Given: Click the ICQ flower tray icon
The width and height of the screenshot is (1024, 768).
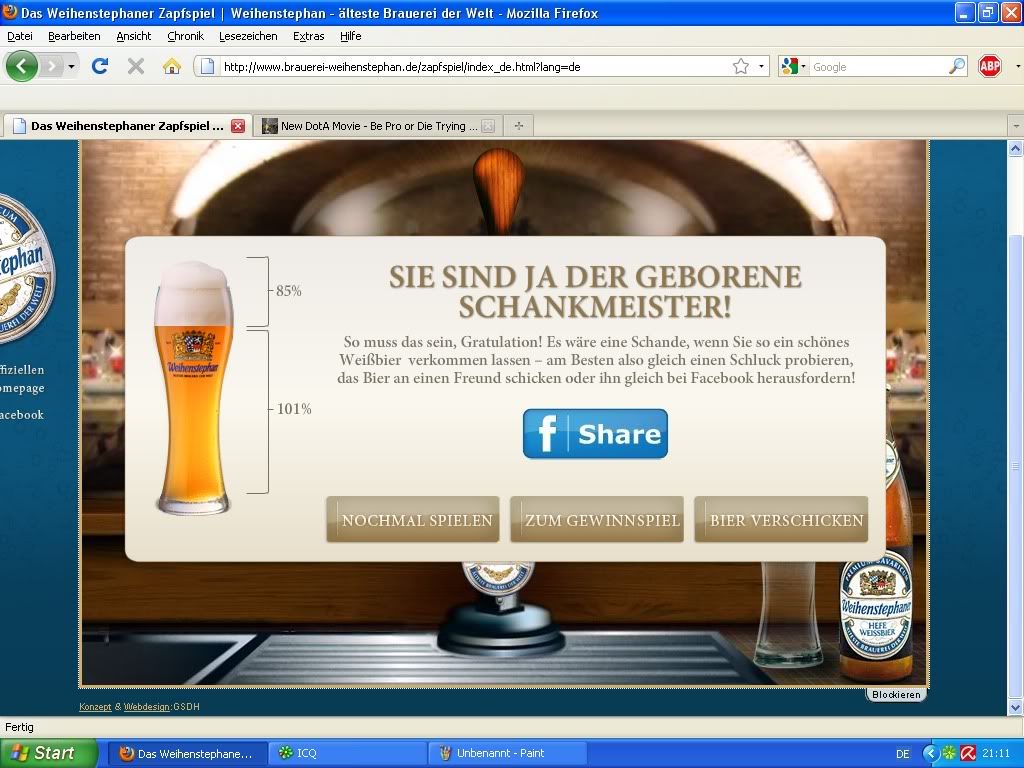Looking at the screenshot, I should tap(949, 754).
